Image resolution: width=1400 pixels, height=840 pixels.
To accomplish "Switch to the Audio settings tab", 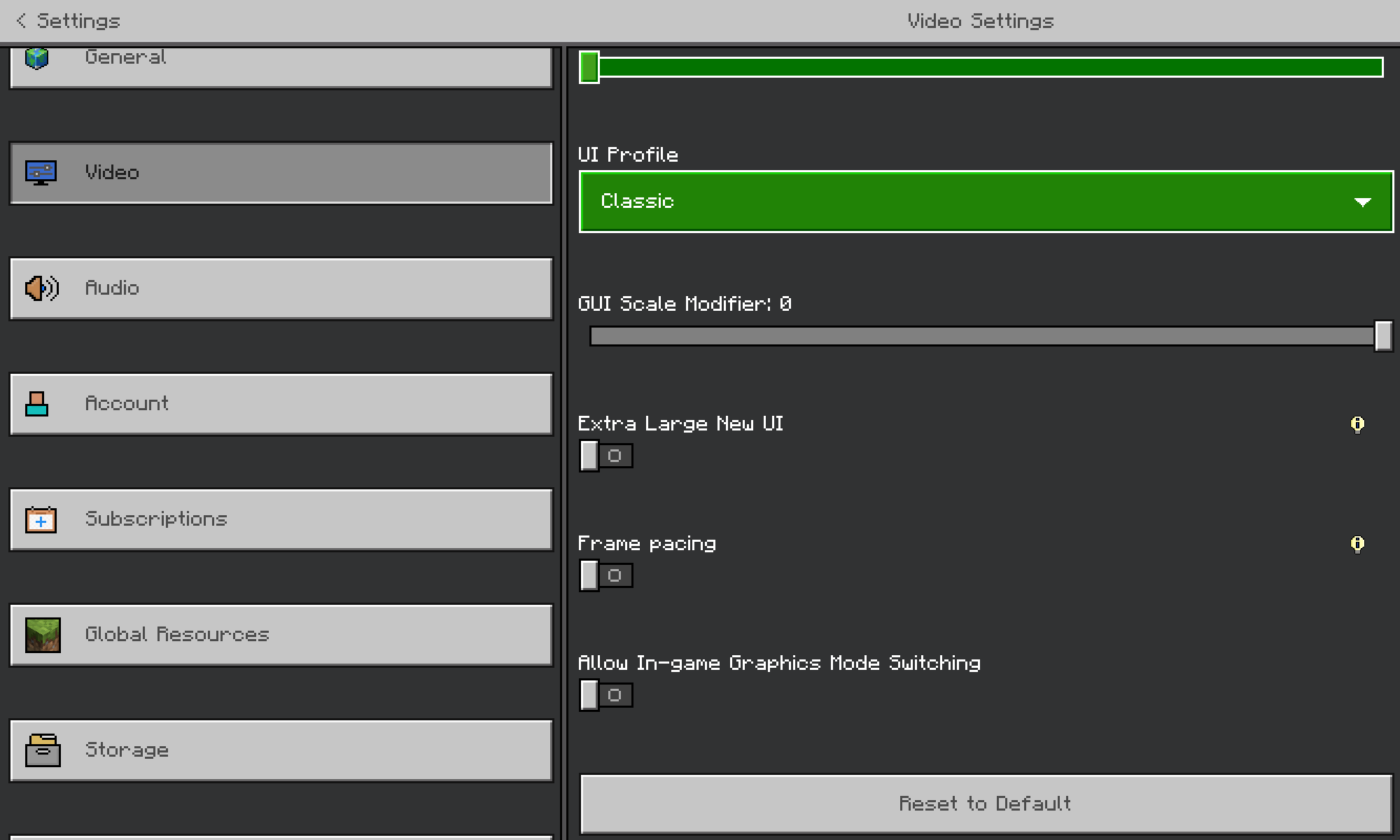I will (280, 288).
